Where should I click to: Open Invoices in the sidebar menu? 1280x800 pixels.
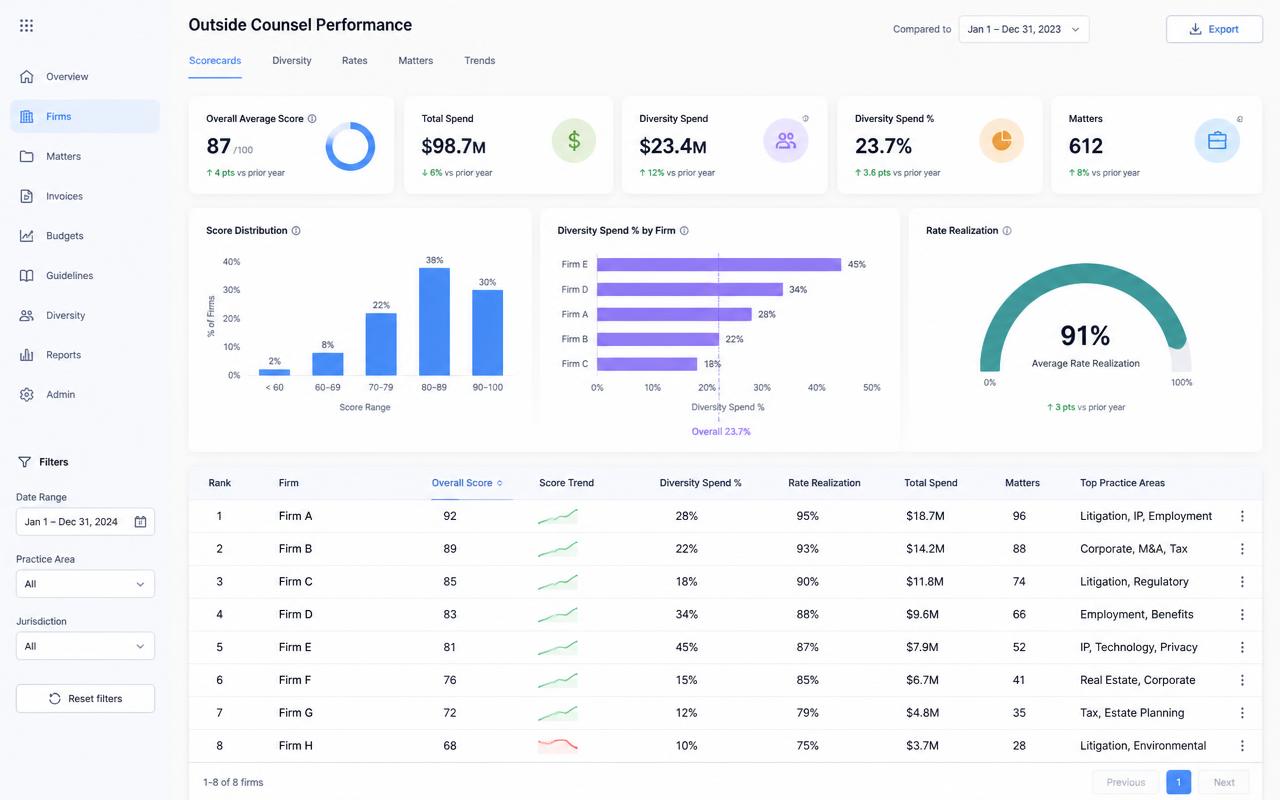pos(85,196)
